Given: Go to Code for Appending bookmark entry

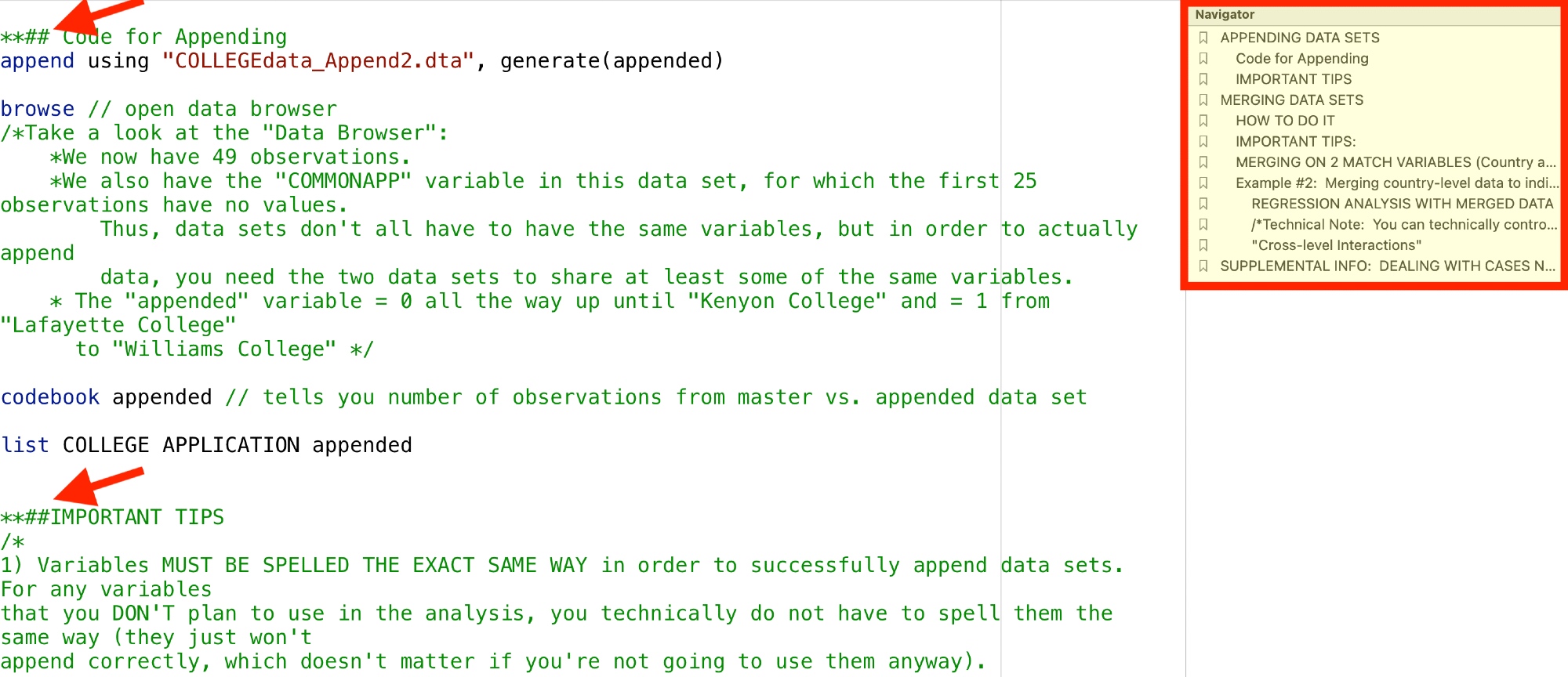Looking at the screenshot, I should tap(1301, 59).
